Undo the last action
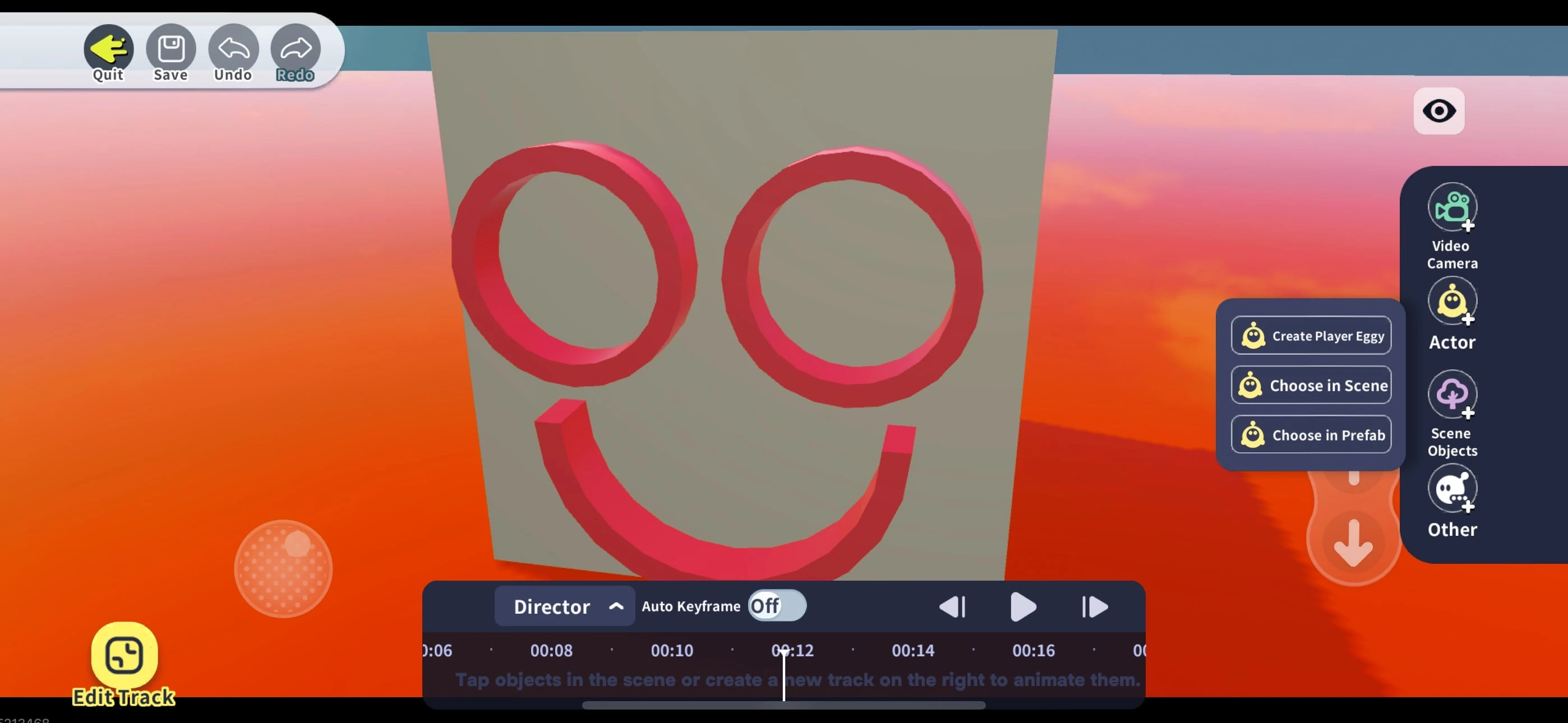The image size is (1568, 723). 233,49
